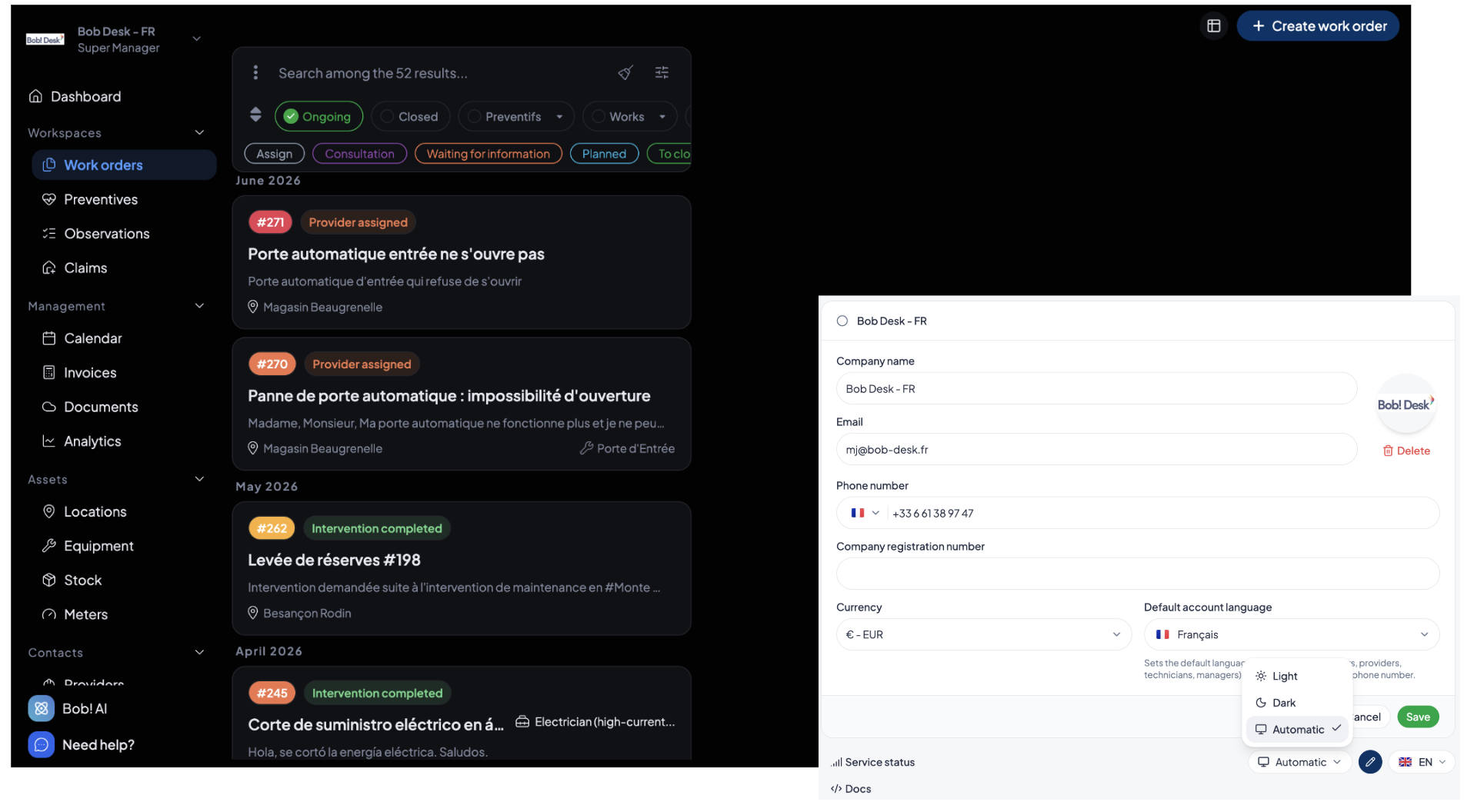Collapse the Workspaces section
1474x812 pixels.
199,133
